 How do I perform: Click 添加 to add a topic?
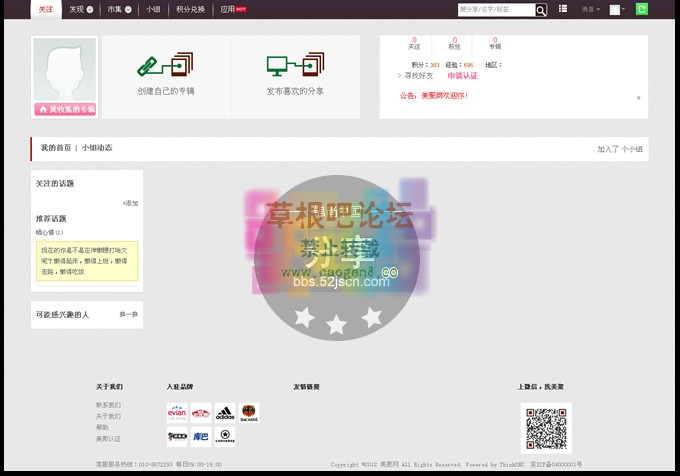[x=130, y=203]
